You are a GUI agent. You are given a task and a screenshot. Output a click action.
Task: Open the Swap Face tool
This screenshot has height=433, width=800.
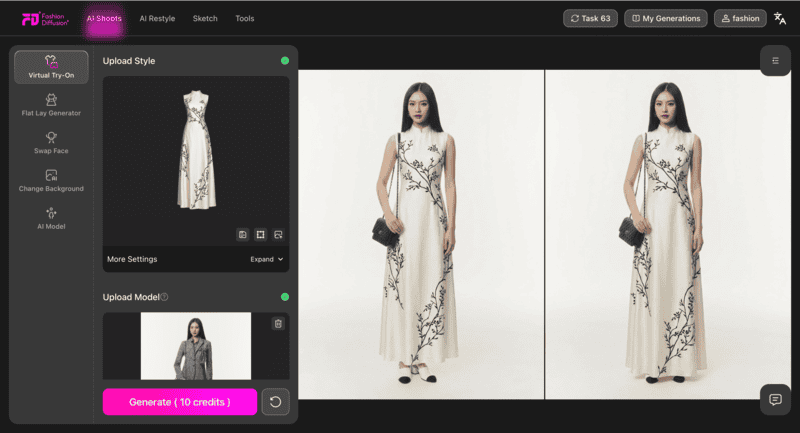tap(51, 143)
